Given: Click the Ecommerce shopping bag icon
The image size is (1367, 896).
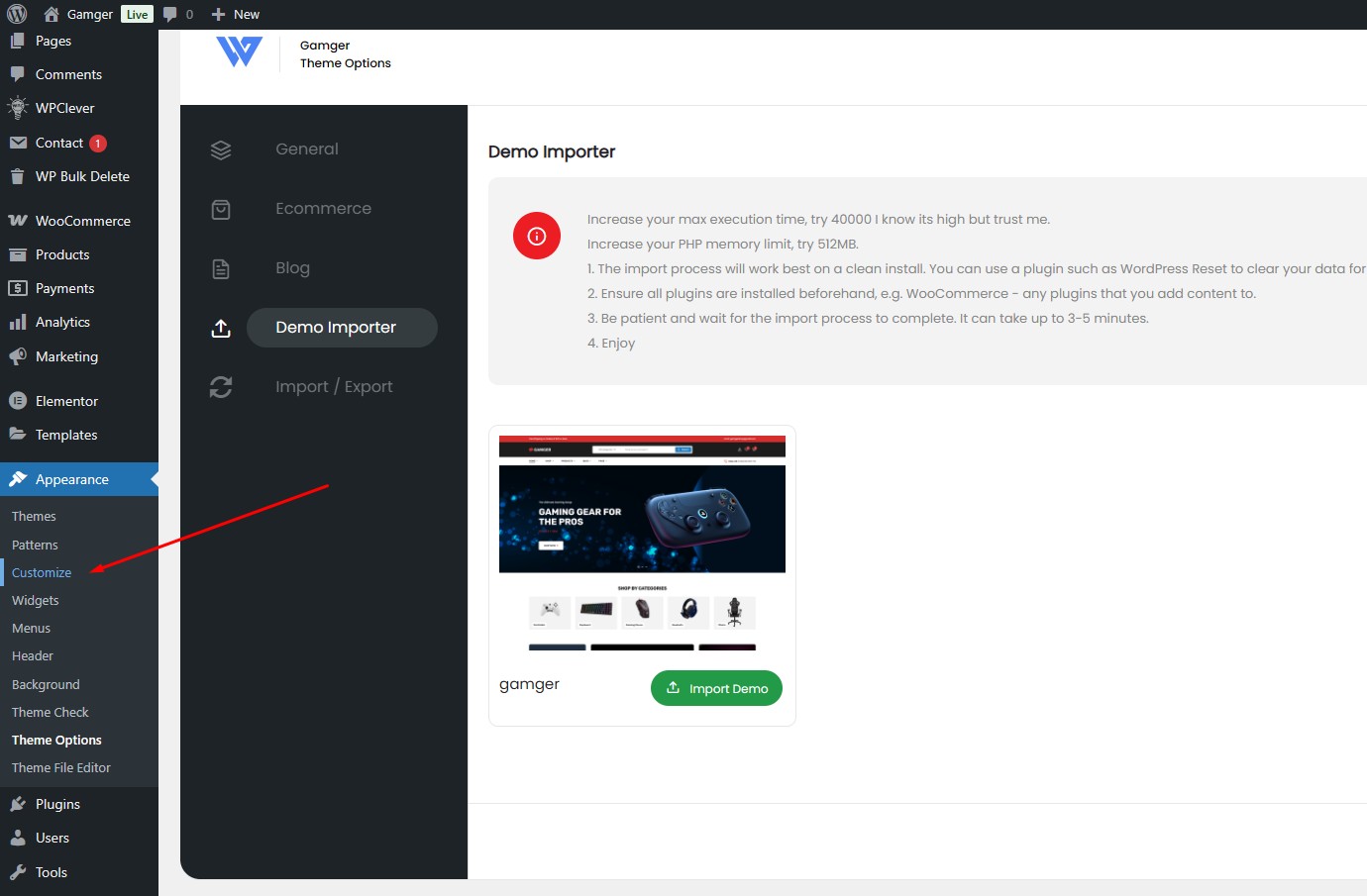Looking at the screenshot, I should pyautogui.click(x=221, y=209).
